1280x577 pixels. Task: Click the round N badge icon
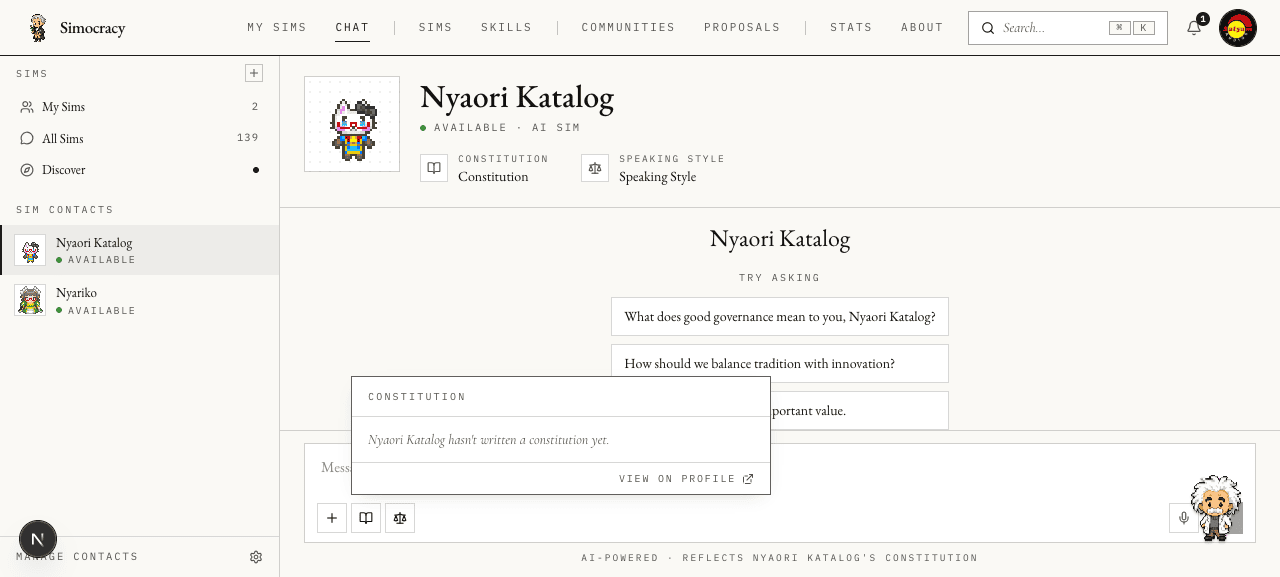38,539
